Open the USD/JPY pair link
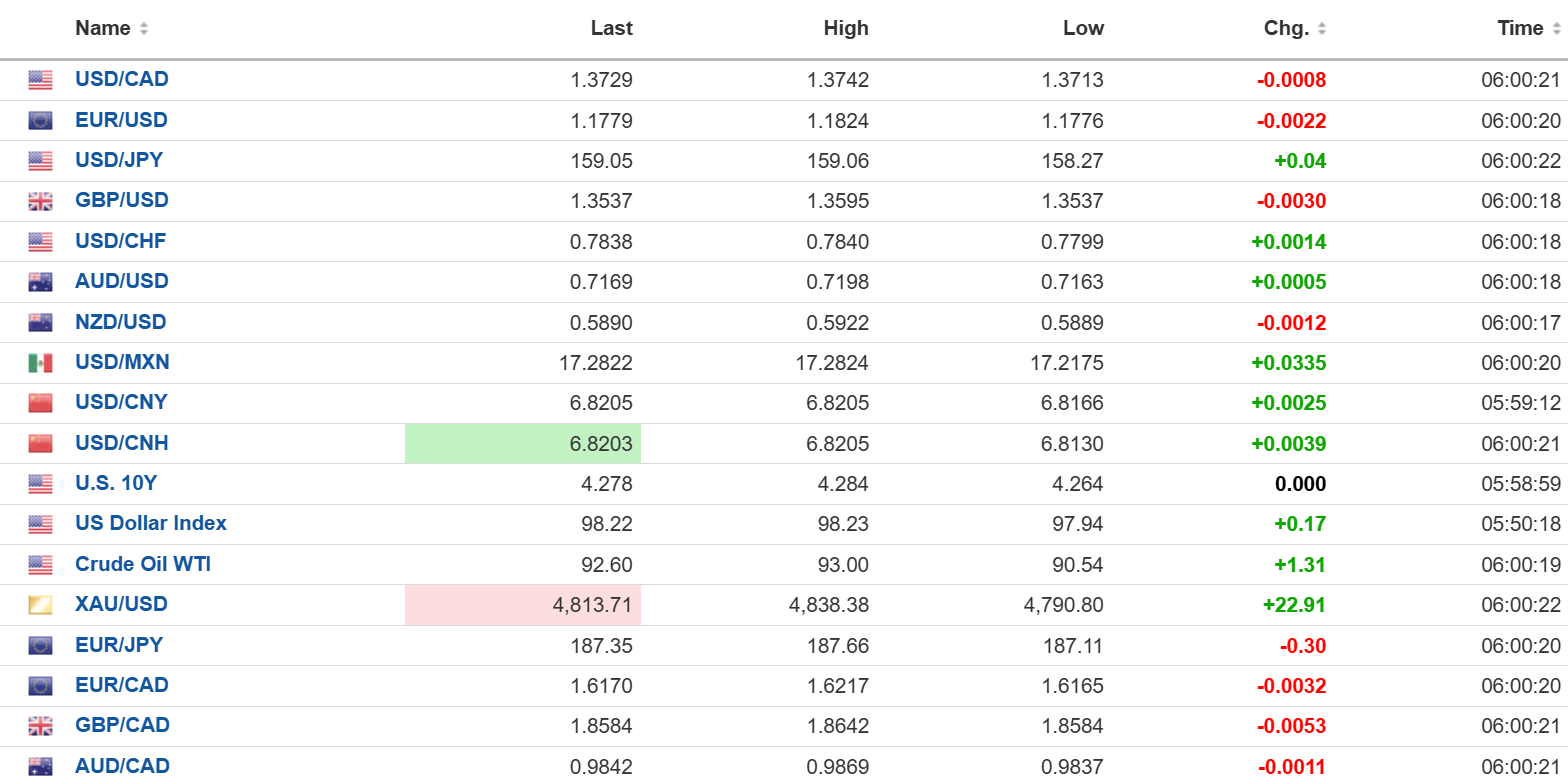The width and height of the screenshot is (1568, 783). [x=119, y=160]
